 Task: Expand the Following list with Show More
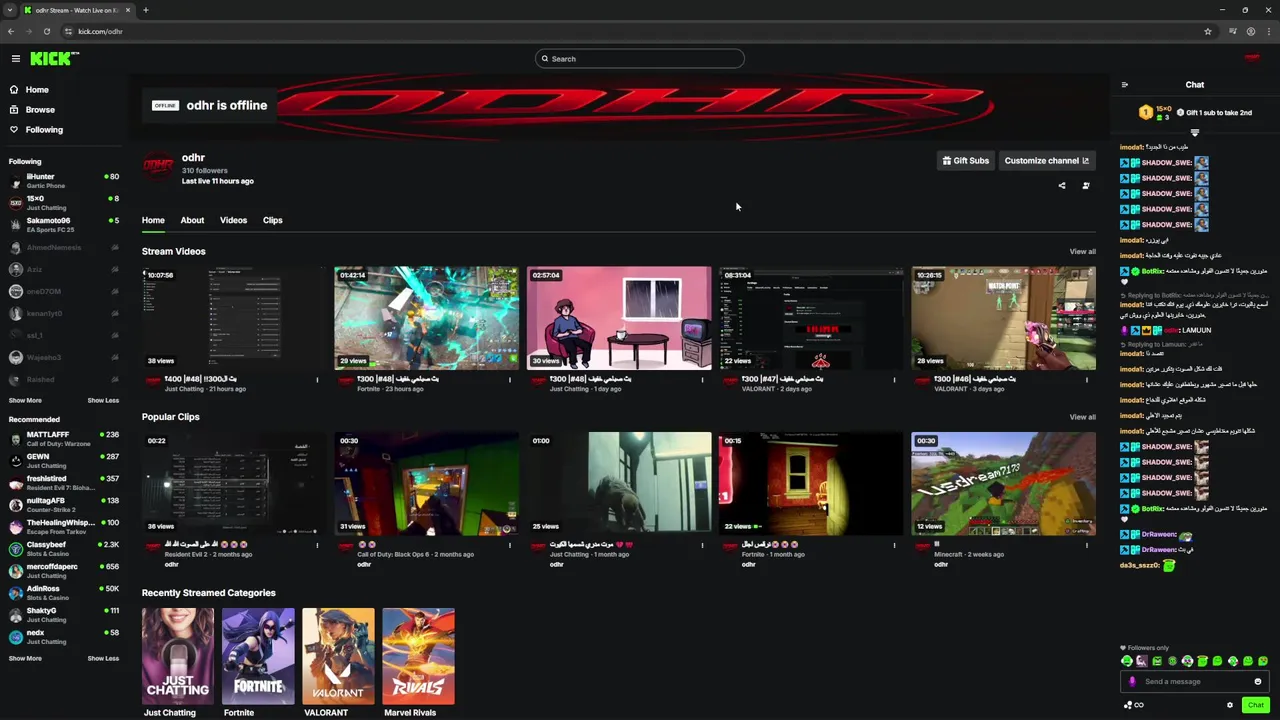pyautogui.click(x=25, y=400)
